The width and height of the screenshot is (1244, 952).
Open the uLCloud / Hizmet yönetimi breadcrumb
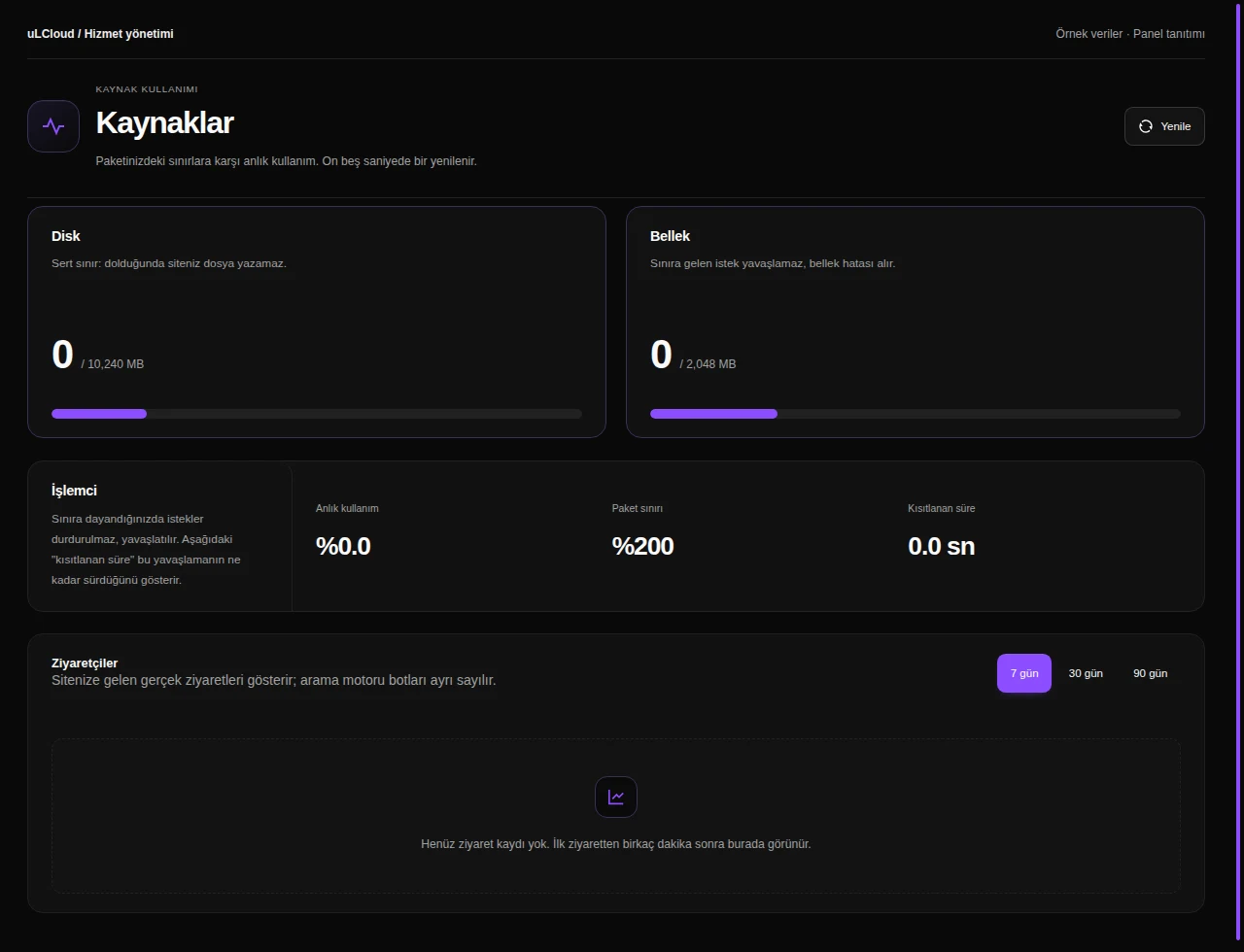tap(100, 34)
